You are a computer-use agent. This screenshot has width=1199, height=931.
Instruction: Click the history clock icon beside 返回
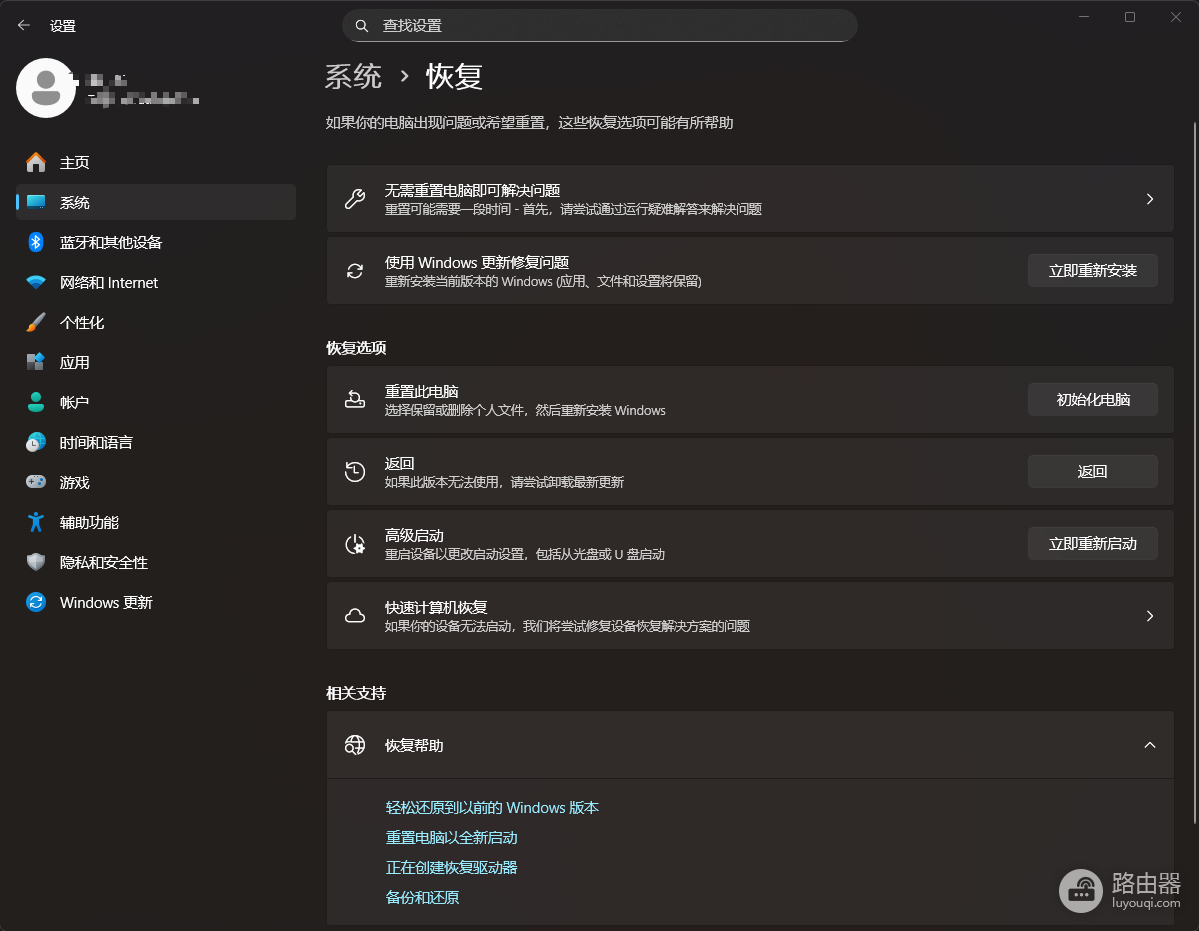point(355,472)
